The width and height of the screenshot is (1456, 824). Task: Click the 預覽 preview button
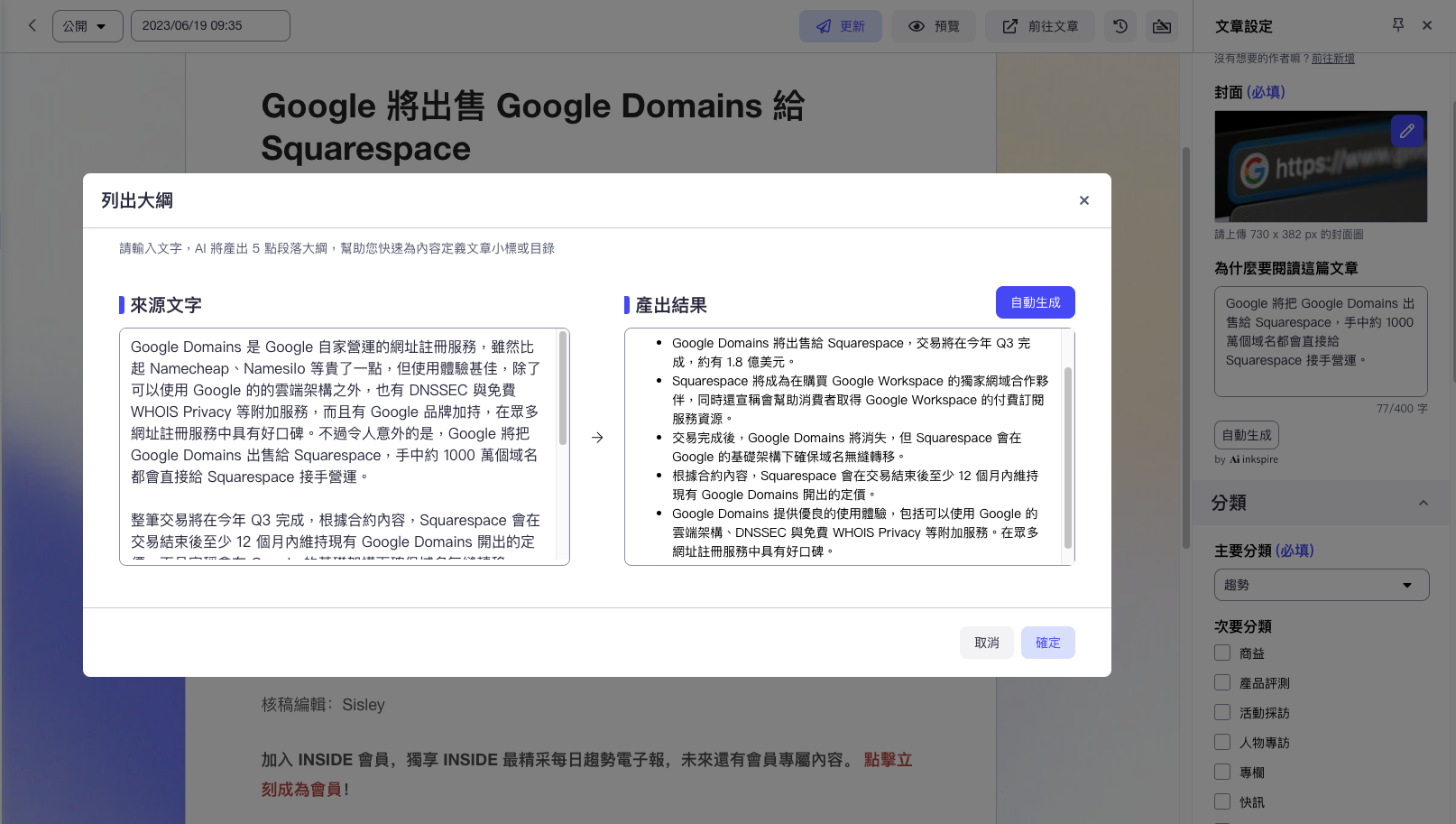pyautogui.click(x=935, y=26)
